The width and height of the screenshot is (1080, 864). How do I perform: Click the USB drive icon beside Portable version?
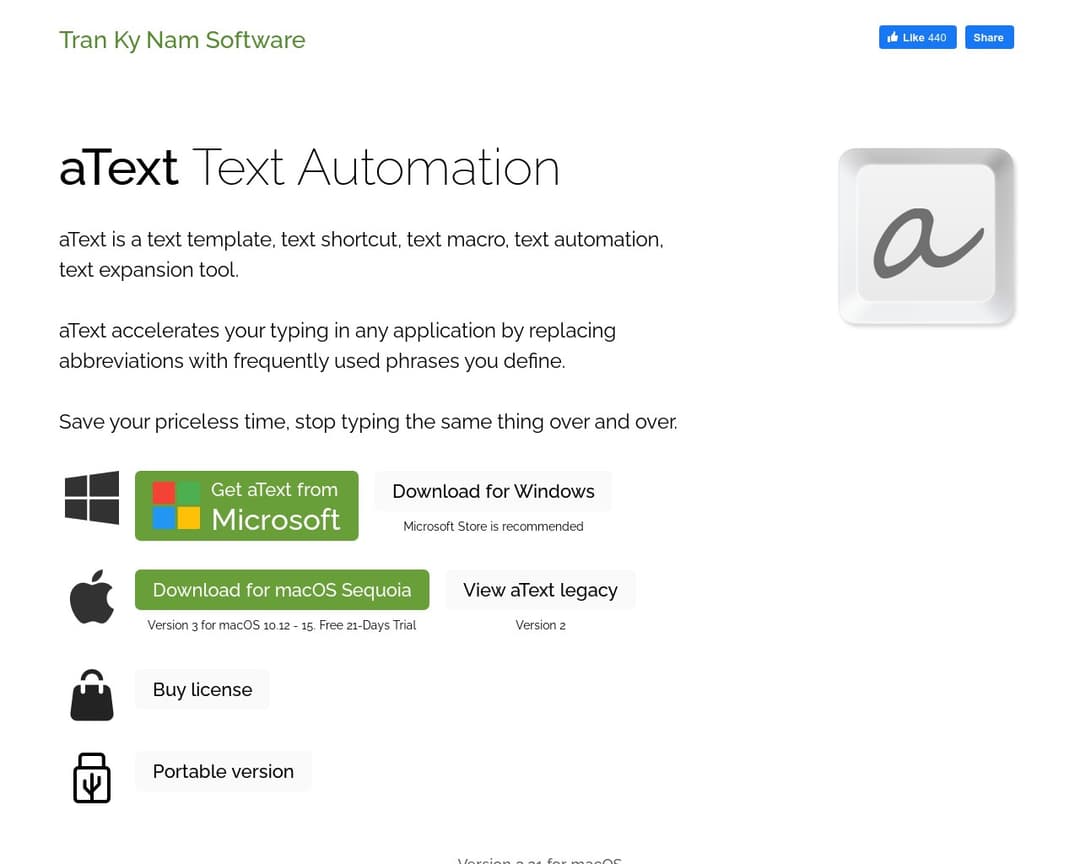[91, 777]
